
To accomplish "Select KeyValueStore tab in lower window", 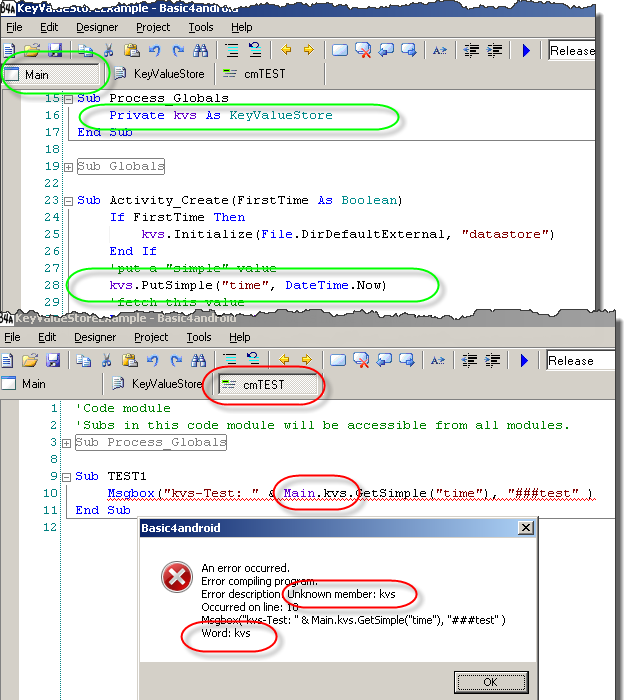I will 158,383.
